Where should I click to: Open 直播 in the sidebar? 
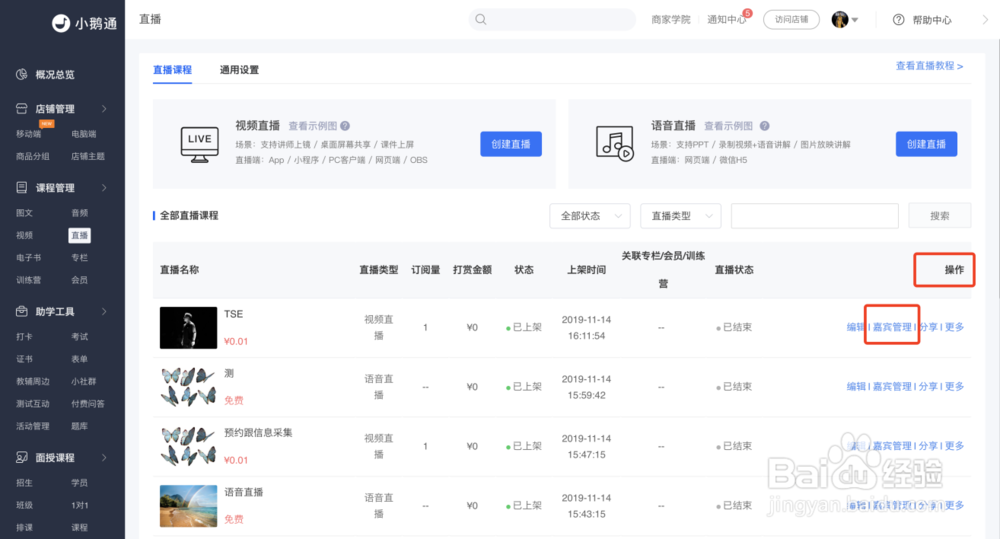tap(80, 235)
